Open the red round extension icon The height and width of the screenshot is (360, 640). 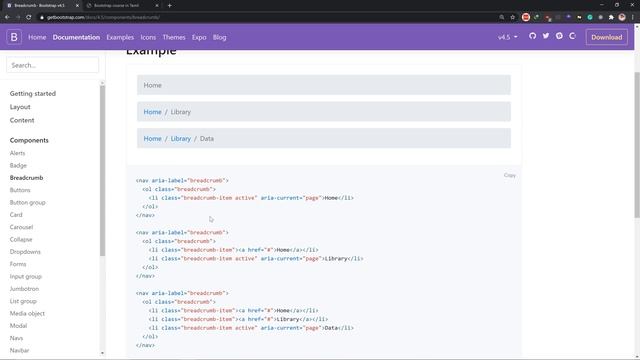click(x=526, y=17)
